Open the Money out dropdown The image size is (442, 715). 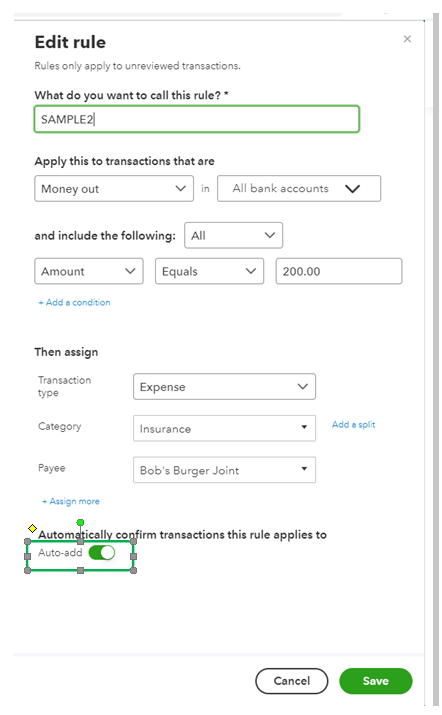pos(114,189)
